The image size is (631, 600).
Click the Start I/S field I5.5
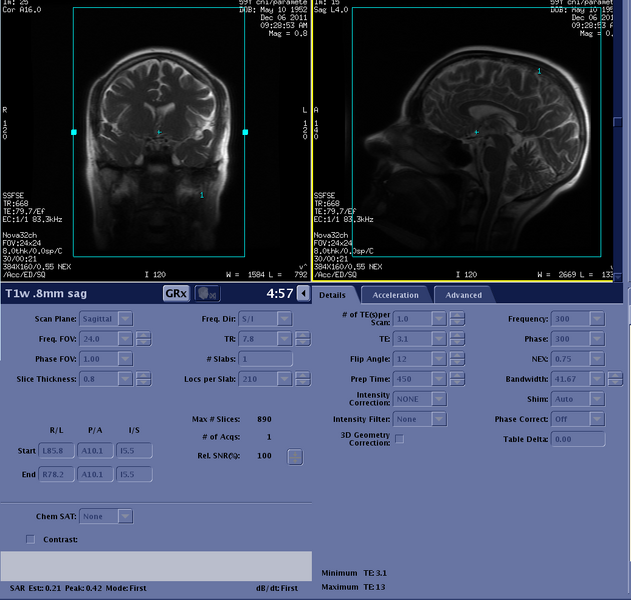[x=134, y=451]
